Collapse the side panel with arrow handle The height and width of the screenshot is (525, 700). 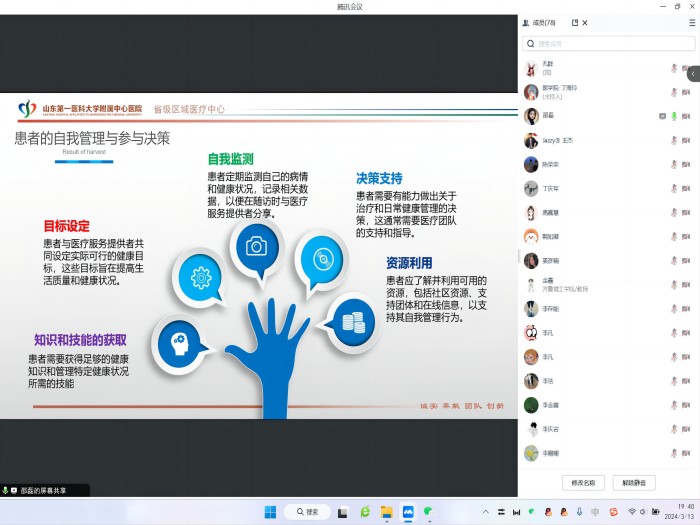pyautogui.click(x=693, y=74)
